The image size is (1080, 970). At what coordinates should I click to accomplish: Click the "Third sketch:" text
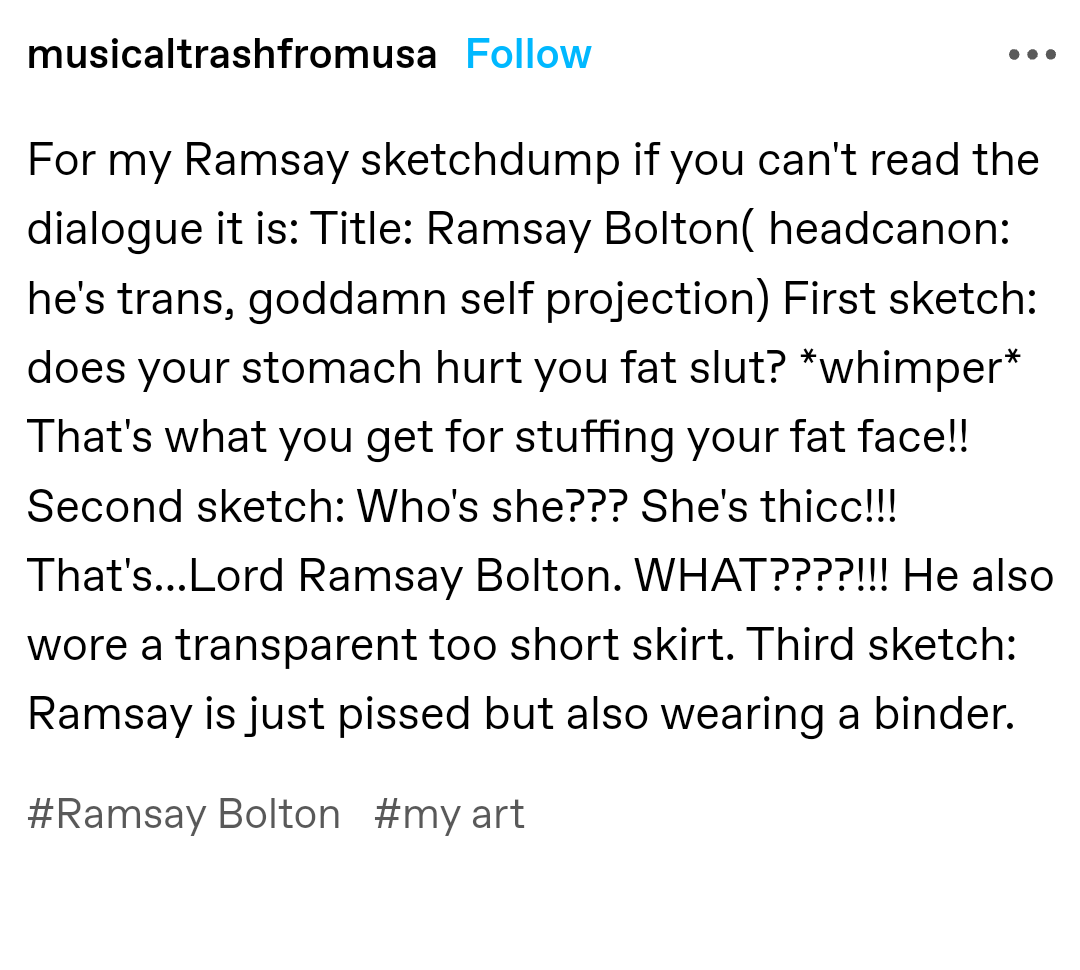coord(881,645)
